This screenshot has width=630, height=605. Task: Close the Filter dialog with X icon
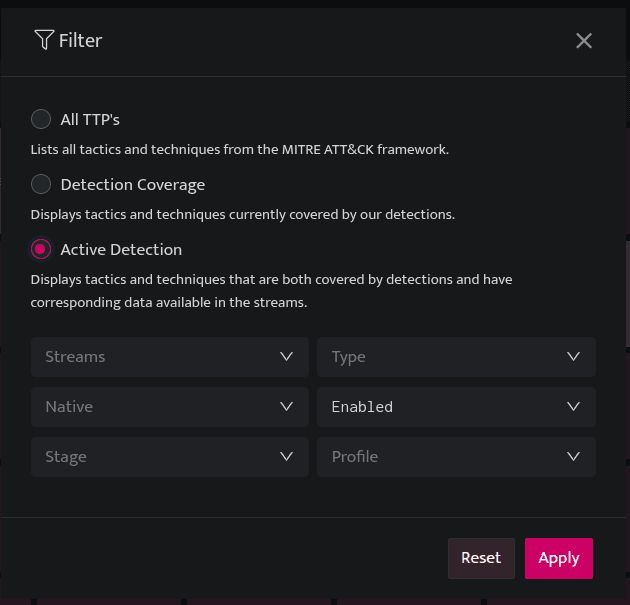[583, 41]
